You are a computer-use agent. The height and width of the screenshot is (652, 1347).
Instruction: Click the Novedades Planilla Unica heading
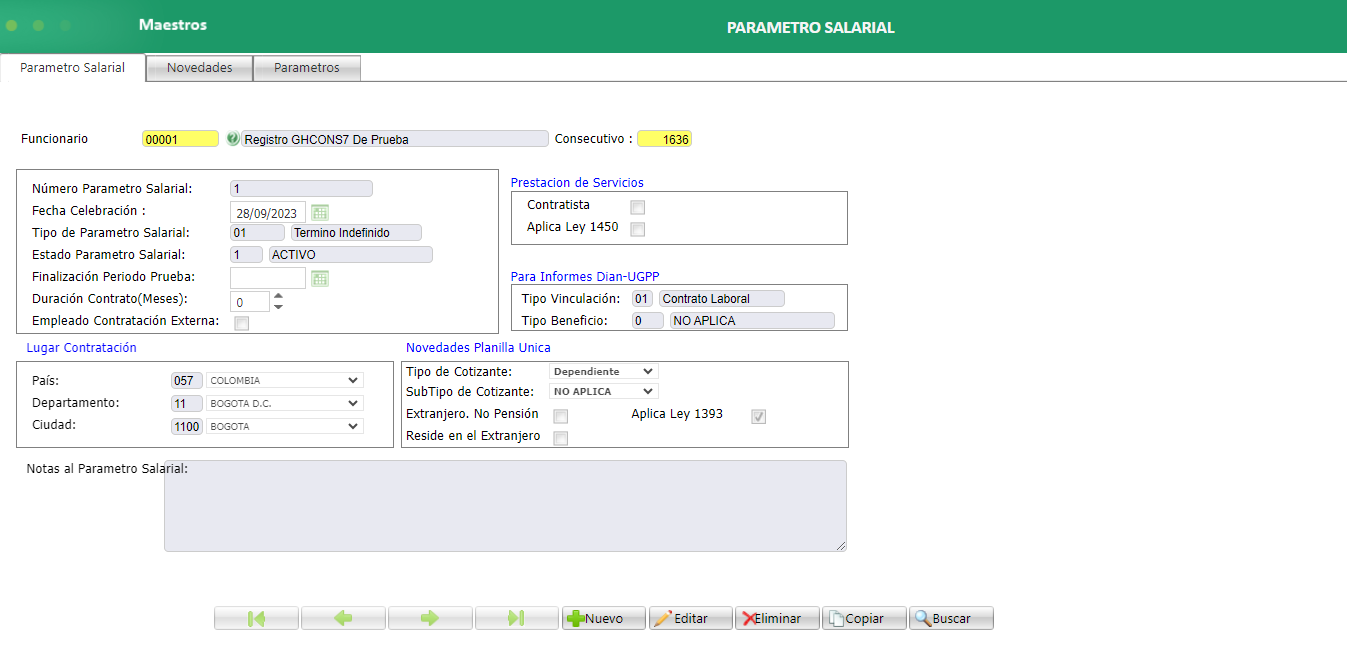478,348
